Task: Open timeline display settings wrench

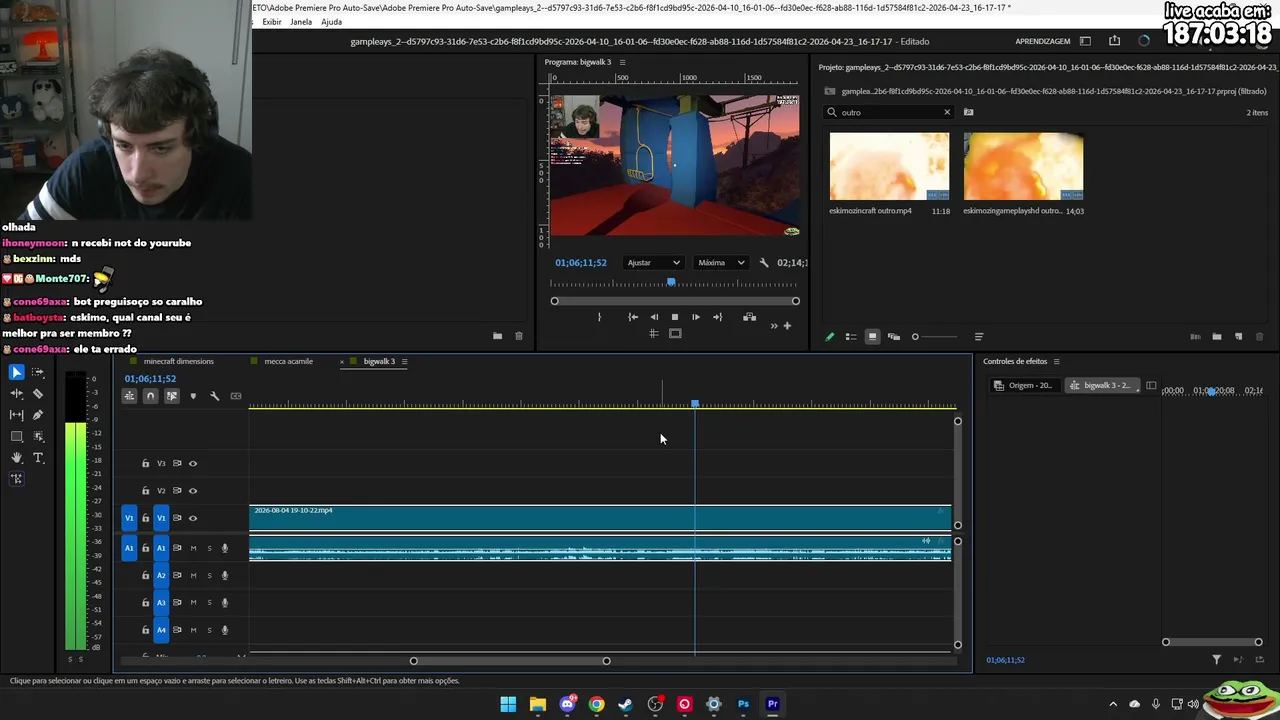Action: click(214, 396)
